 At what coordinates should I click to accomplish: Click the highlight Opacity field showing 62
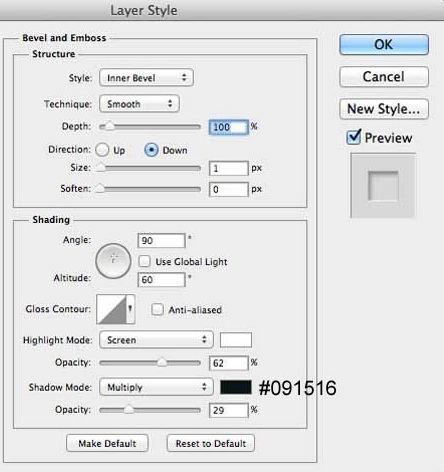point(229,363)
